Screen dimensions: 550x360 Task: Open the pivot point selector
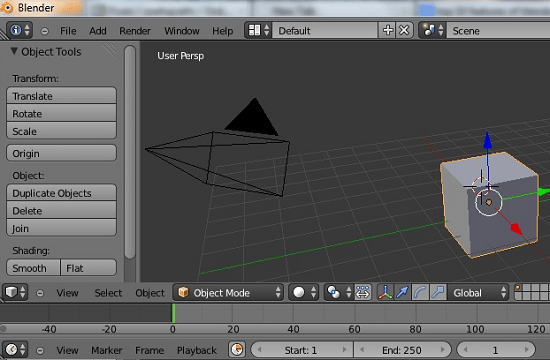click(x=338, y=292)
